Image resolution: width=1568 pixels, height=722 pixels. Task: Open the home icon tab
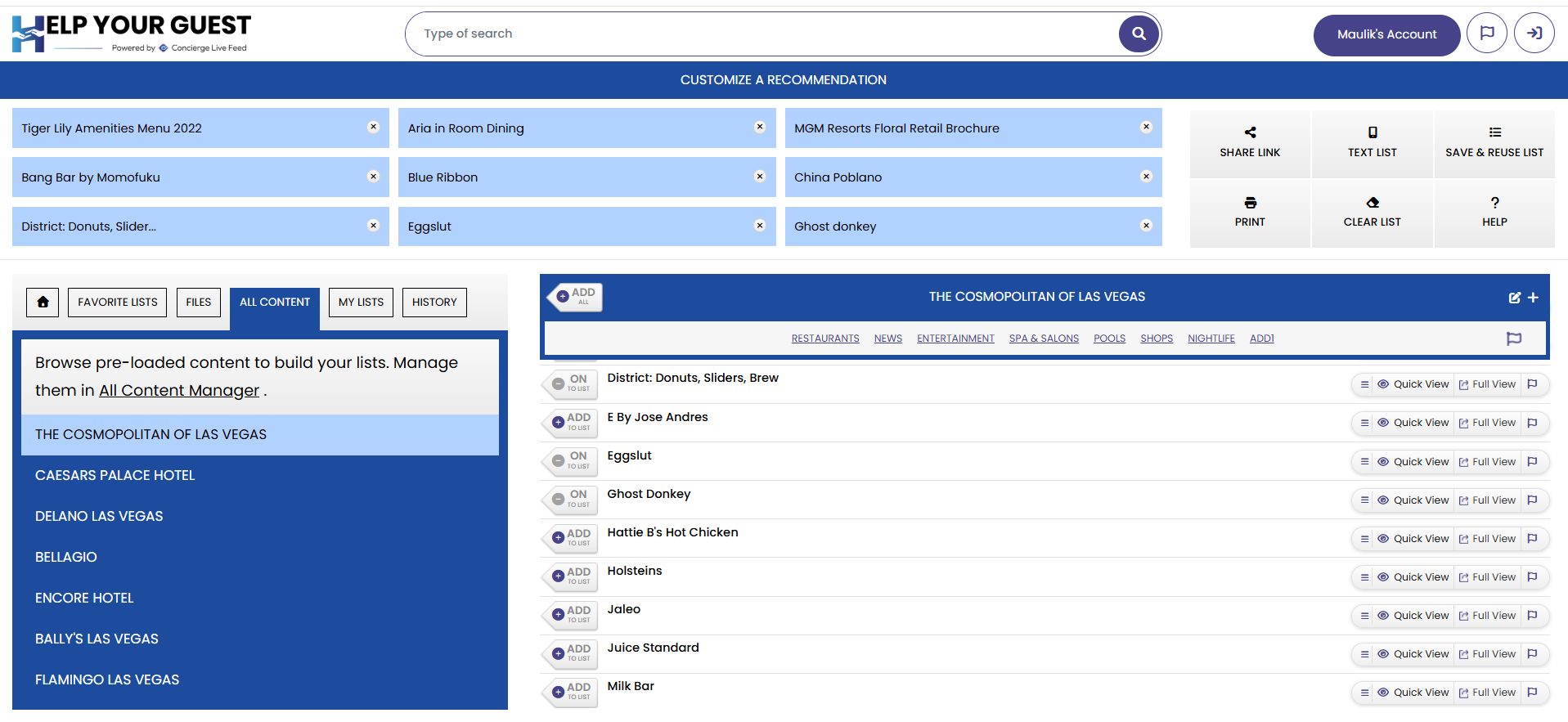tap(43, 303)
